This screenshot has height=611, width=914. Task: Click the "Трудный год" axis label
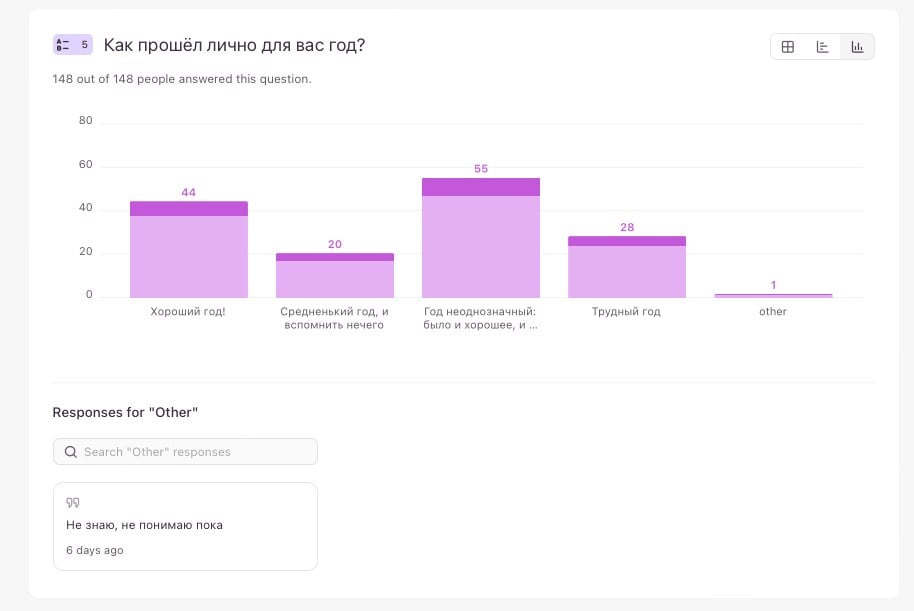click(x=627, y=312)
